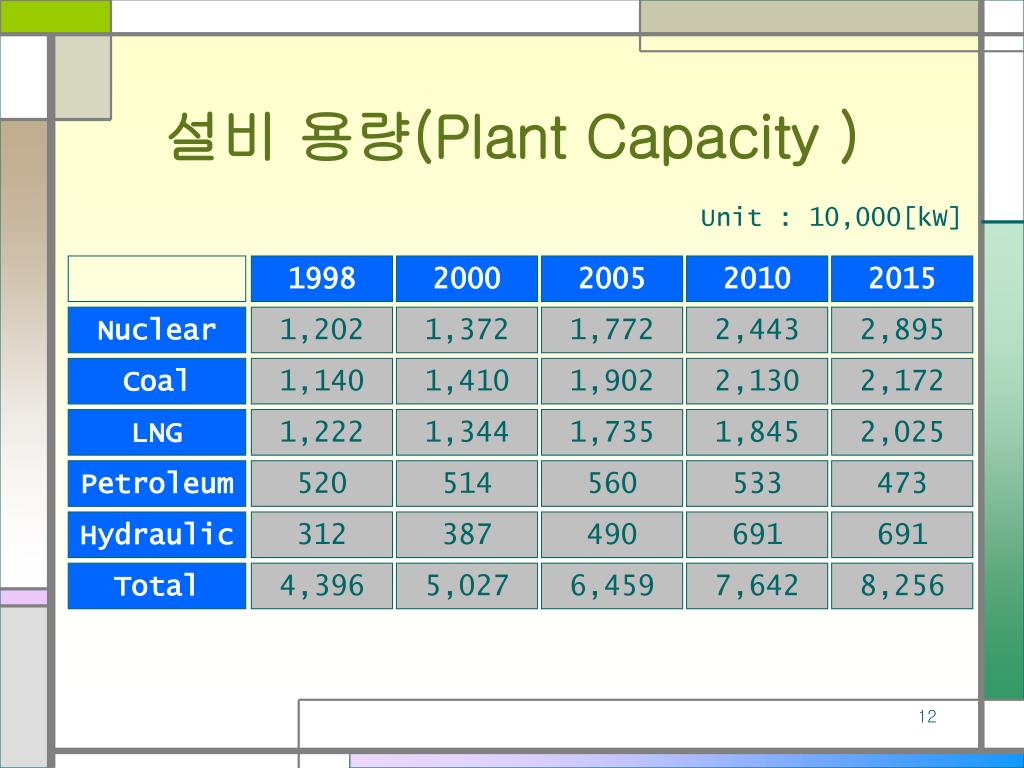Select LNG 2005 value 1,735
The width and height of the screenshot is (1024, 768).
612,432
